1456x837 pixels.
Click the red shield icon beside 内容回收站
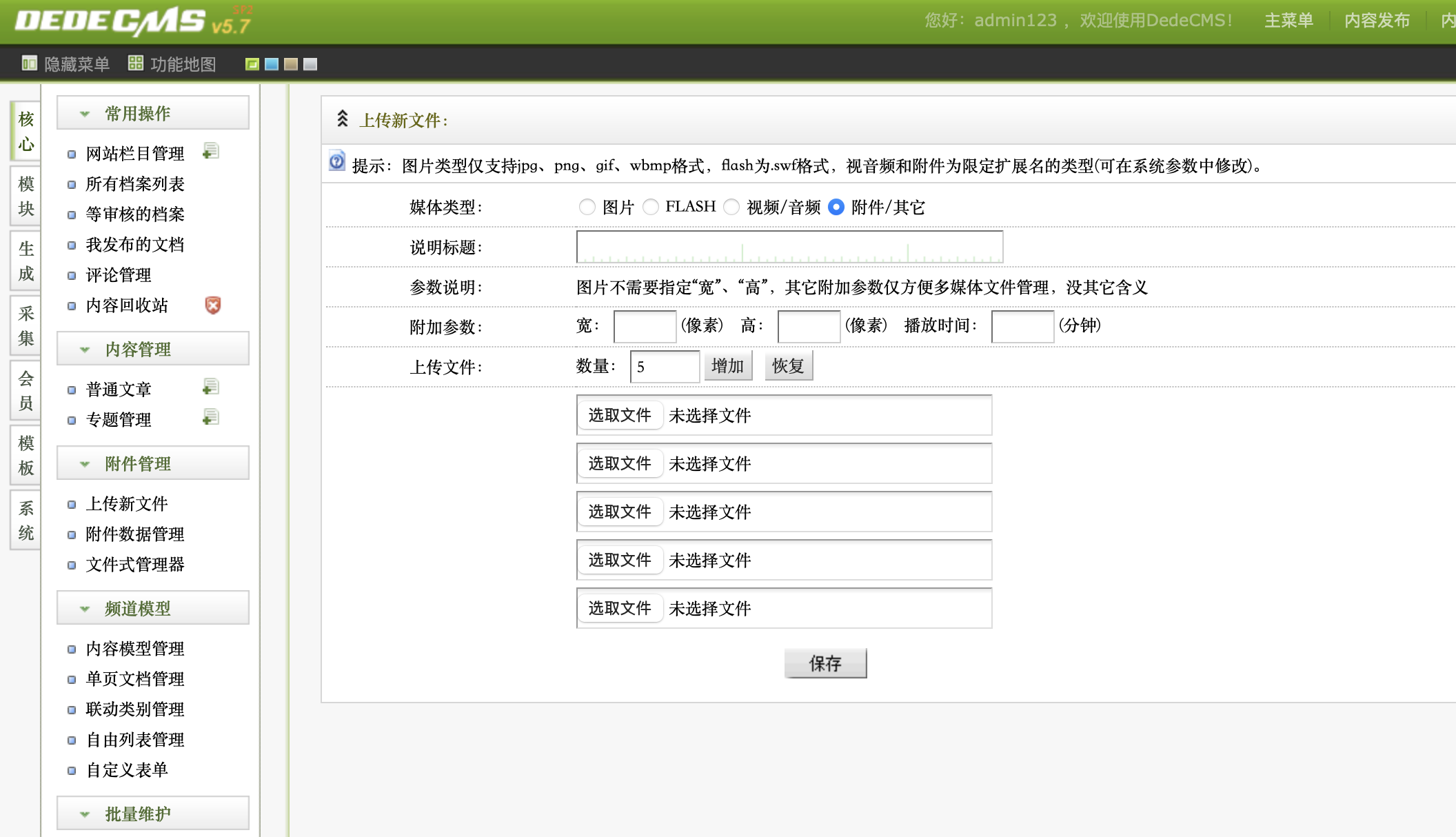(213, 305)
